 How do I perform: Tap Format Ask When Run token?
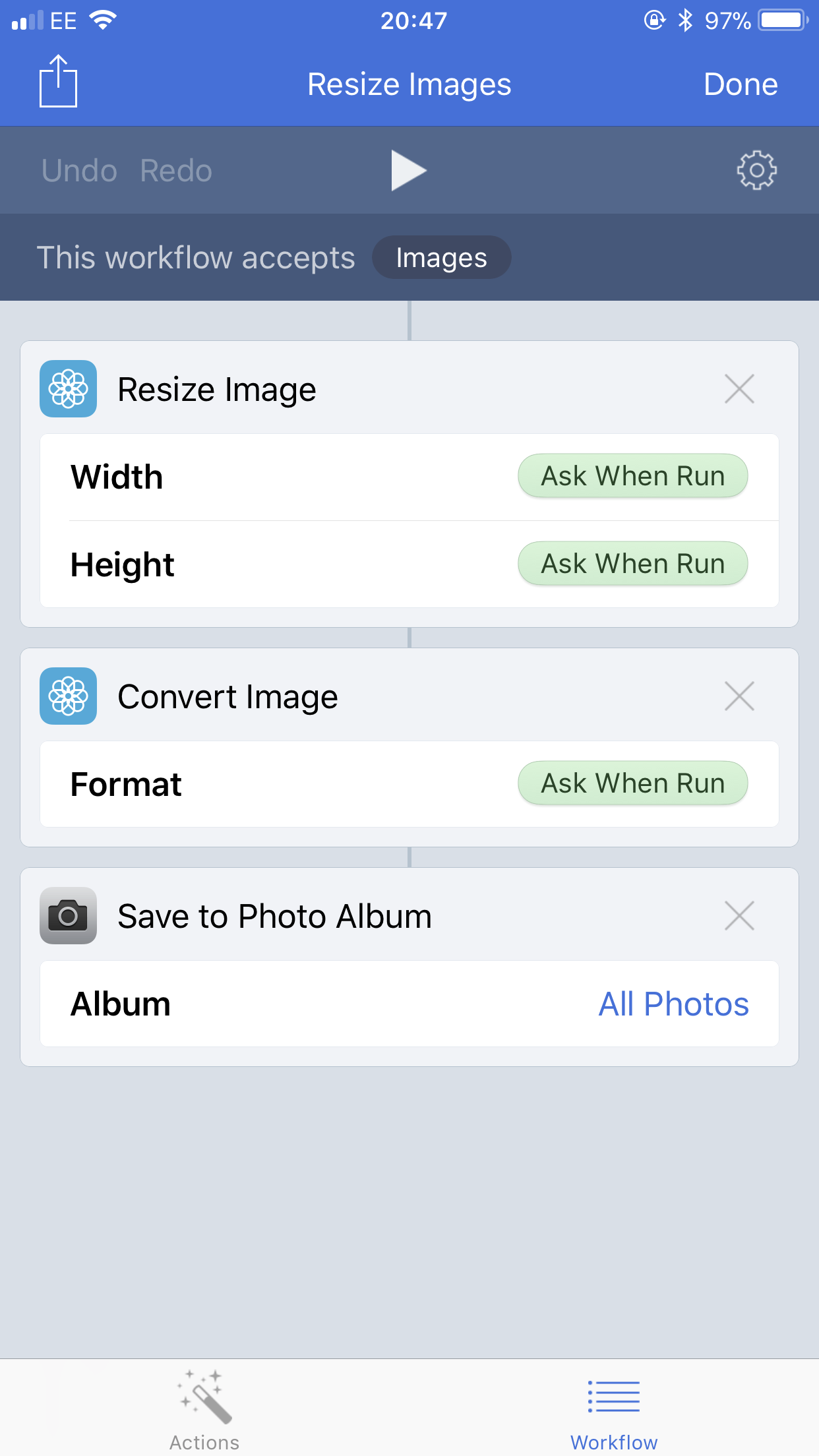633,783
